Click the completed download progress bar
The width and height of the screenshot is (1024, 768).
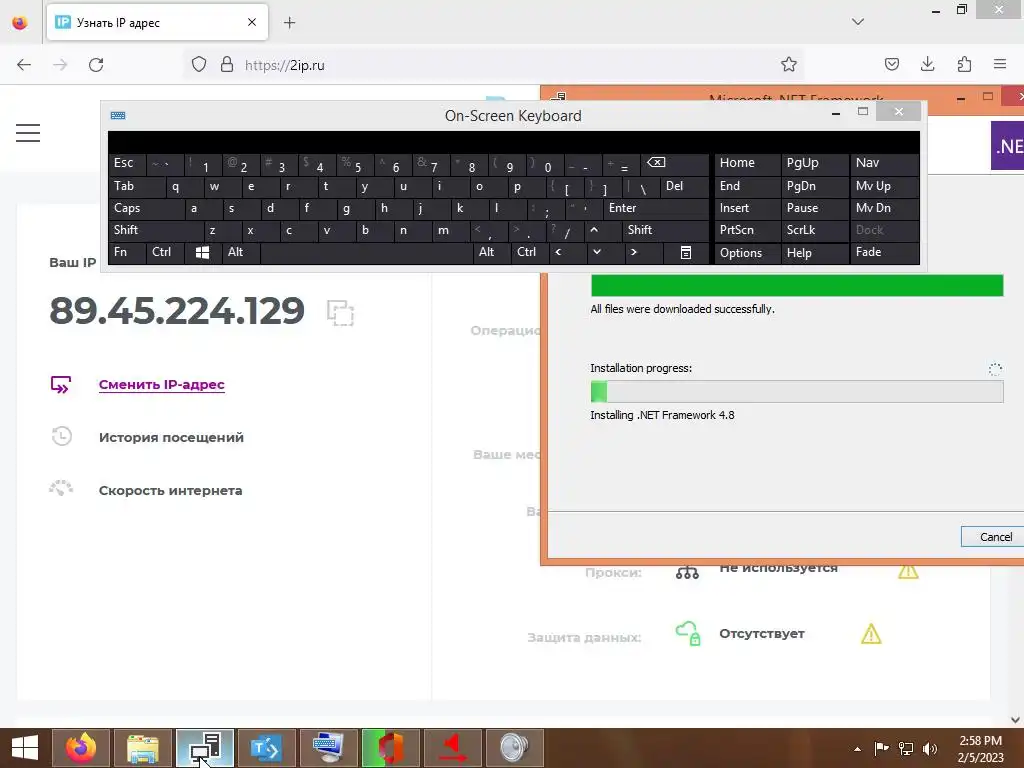point(797,285)
